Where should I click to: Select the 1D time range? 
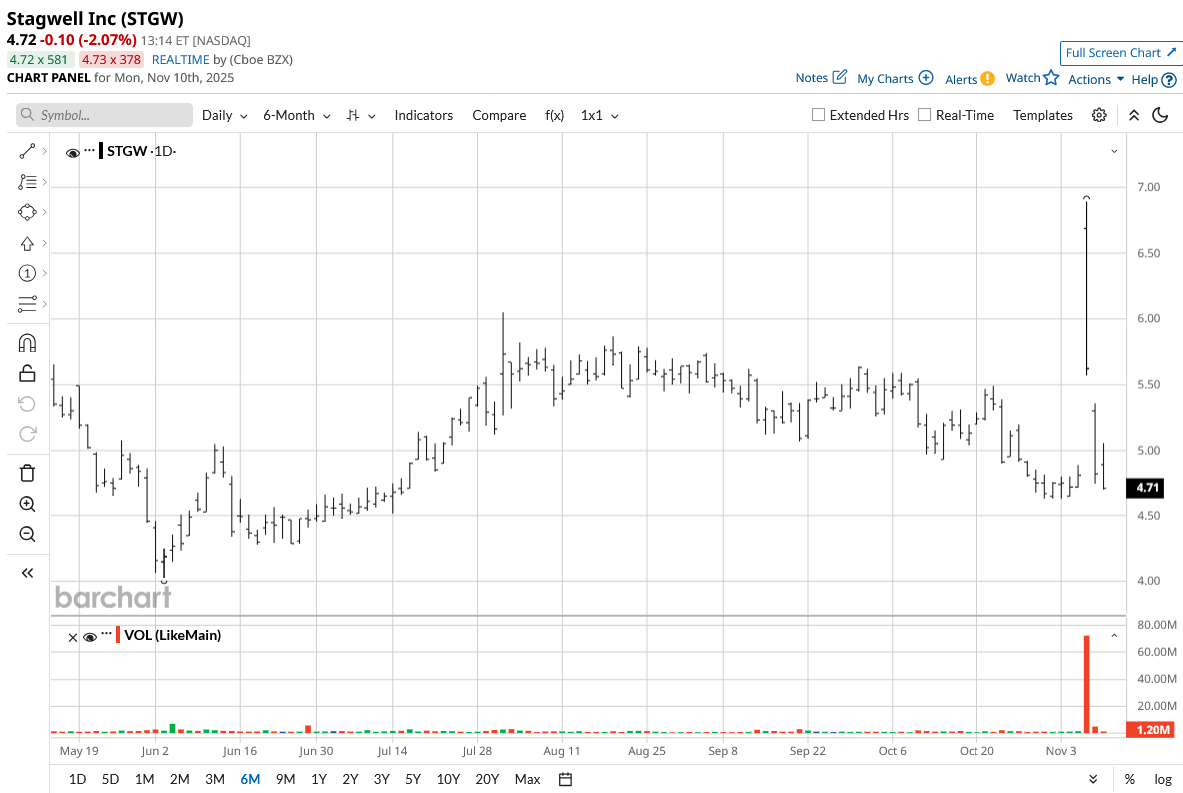pos(77,779)
